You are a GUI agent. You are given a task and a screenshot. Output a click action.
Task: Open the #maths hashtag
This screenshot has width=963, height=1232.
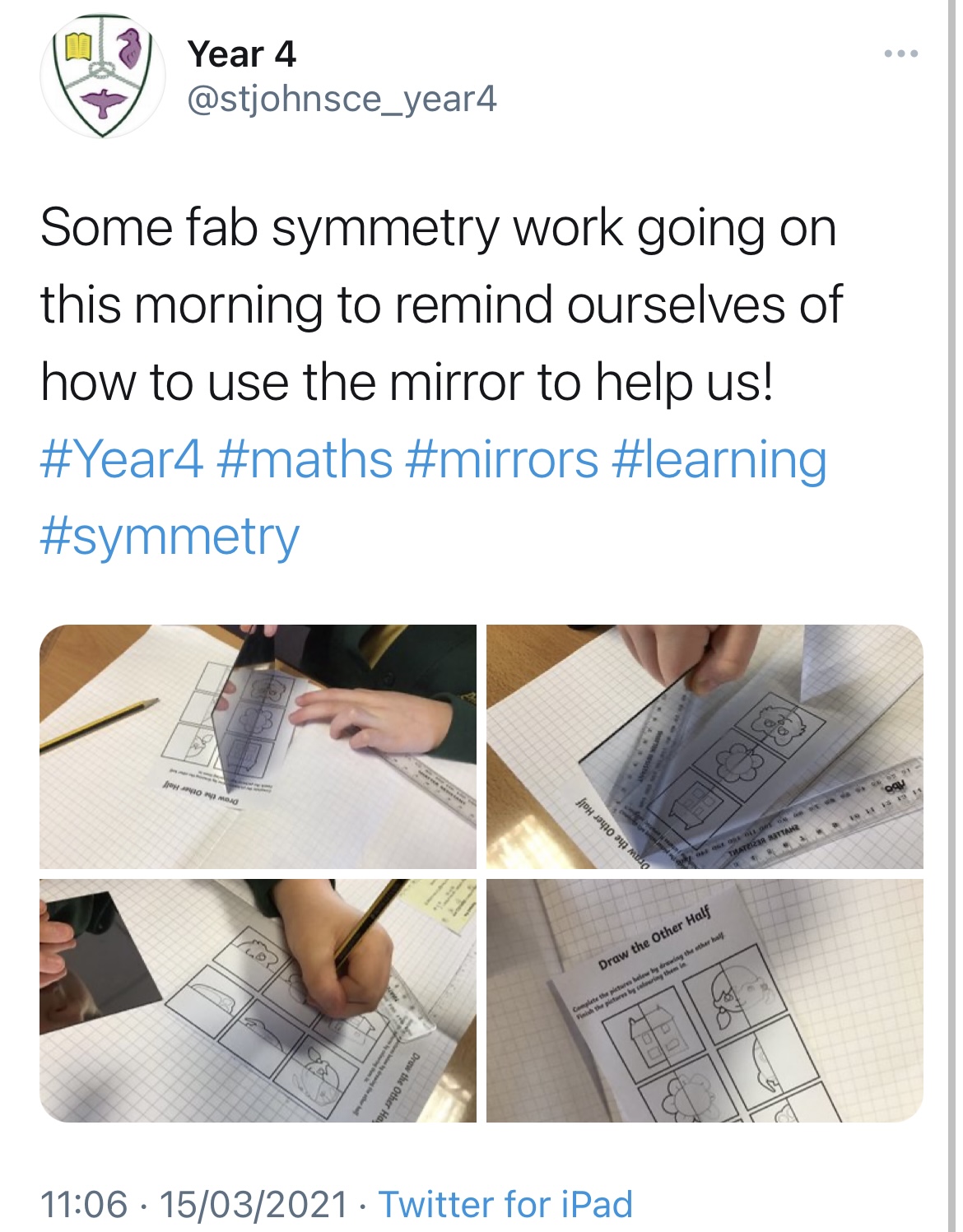[305, 459]
